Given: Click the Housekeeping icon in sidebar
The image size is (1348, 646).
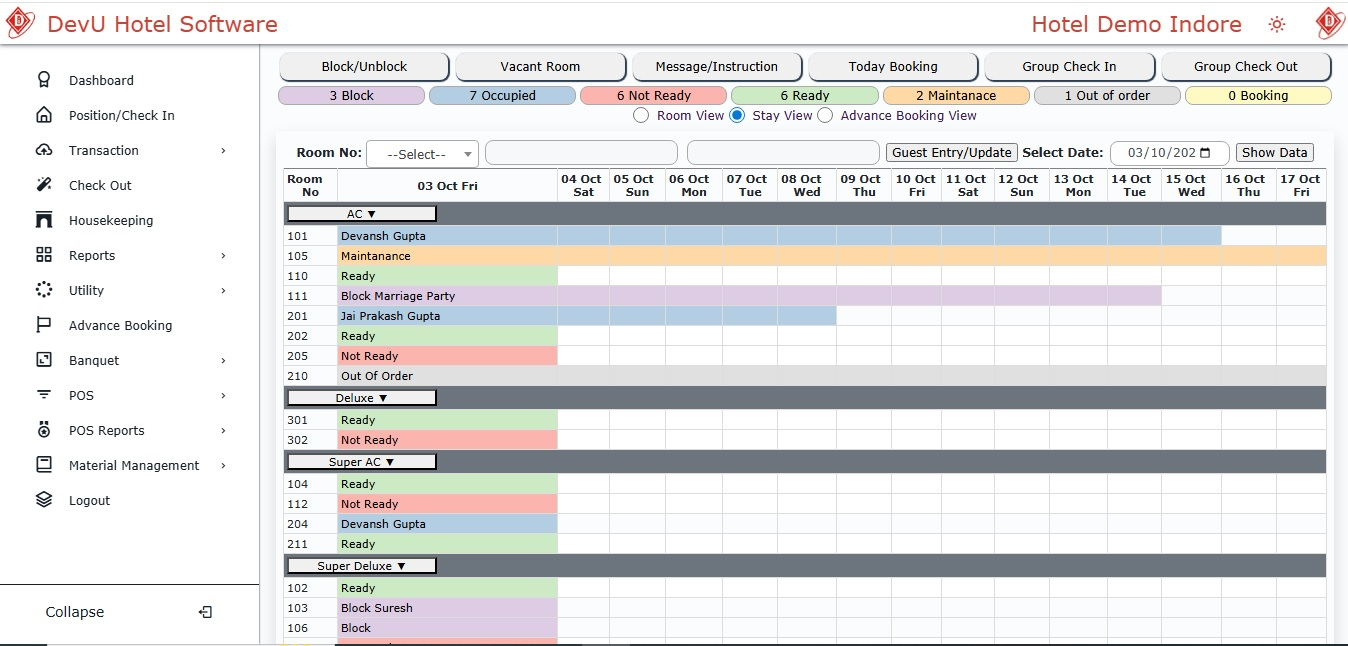Looking at the screenshot, I should pyautogui.click(x=44, y=220).
